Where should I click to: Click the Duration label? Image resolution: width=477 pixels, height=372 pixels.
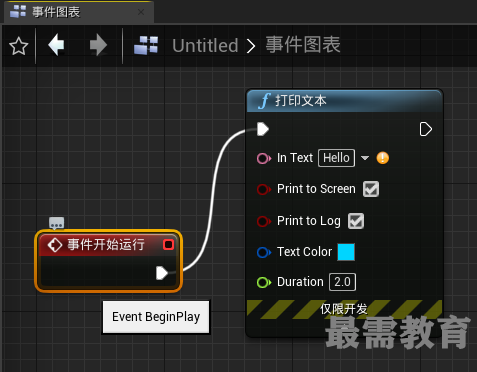tap(300, 282)
